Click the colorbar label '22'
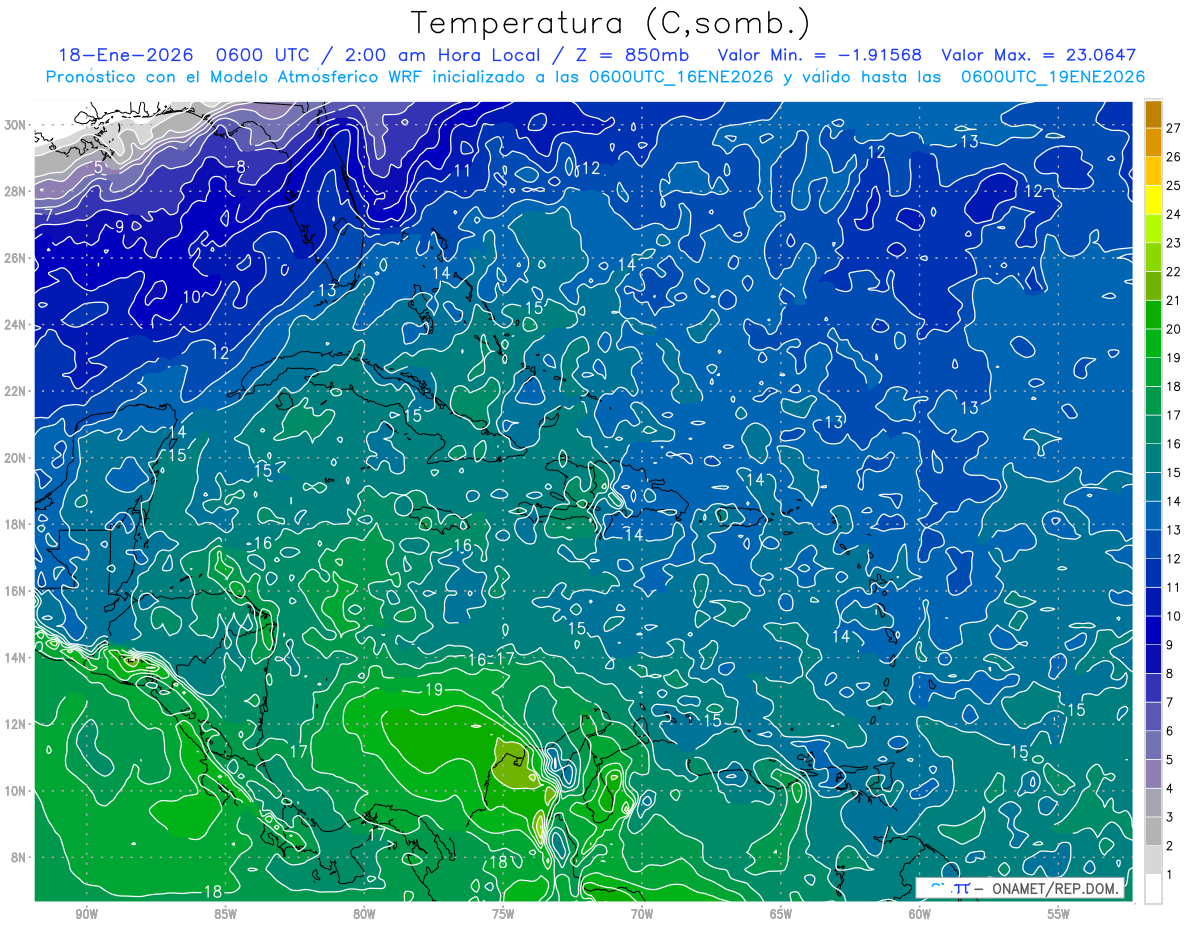Screen dimensions: 1200x927 1174,272
